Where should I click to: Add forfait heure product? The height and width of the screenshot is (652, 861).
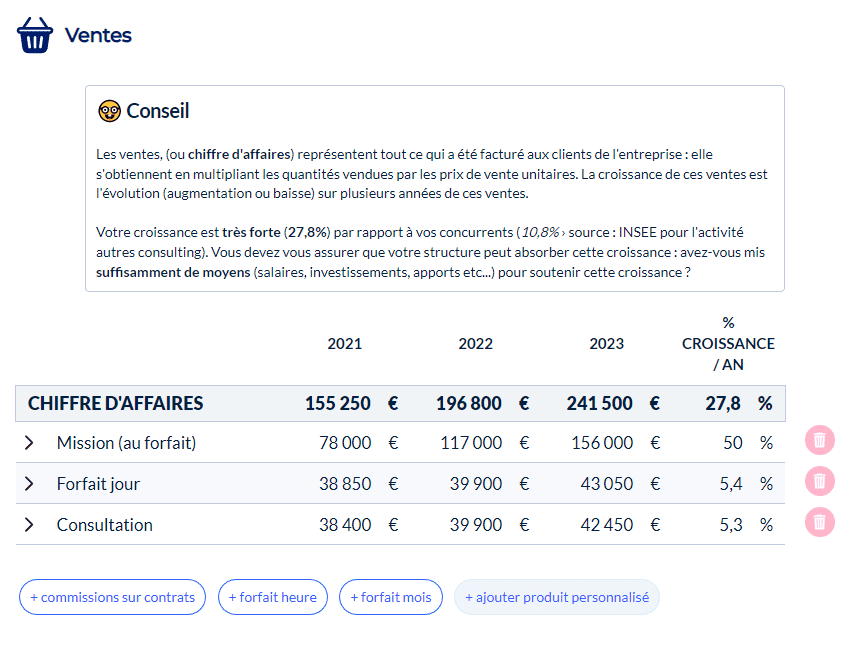(x=273, y=597)
